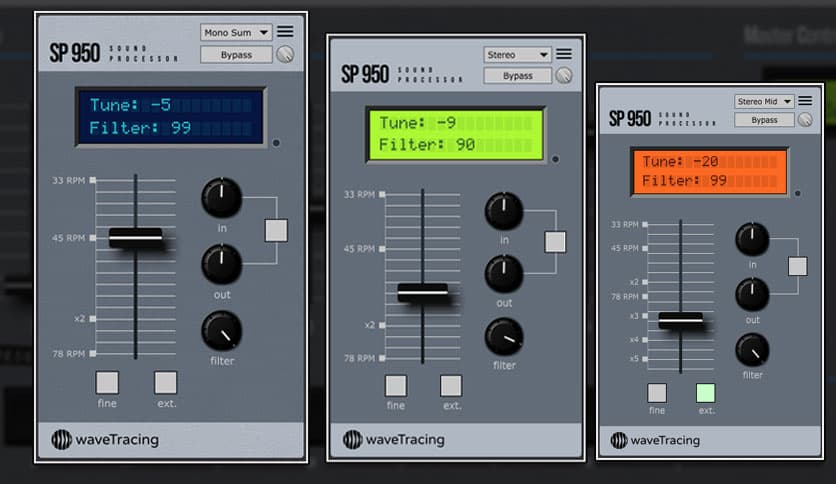Open the Stereo mode dropdown
The image size is (836, 484).
tap(518, 54)
